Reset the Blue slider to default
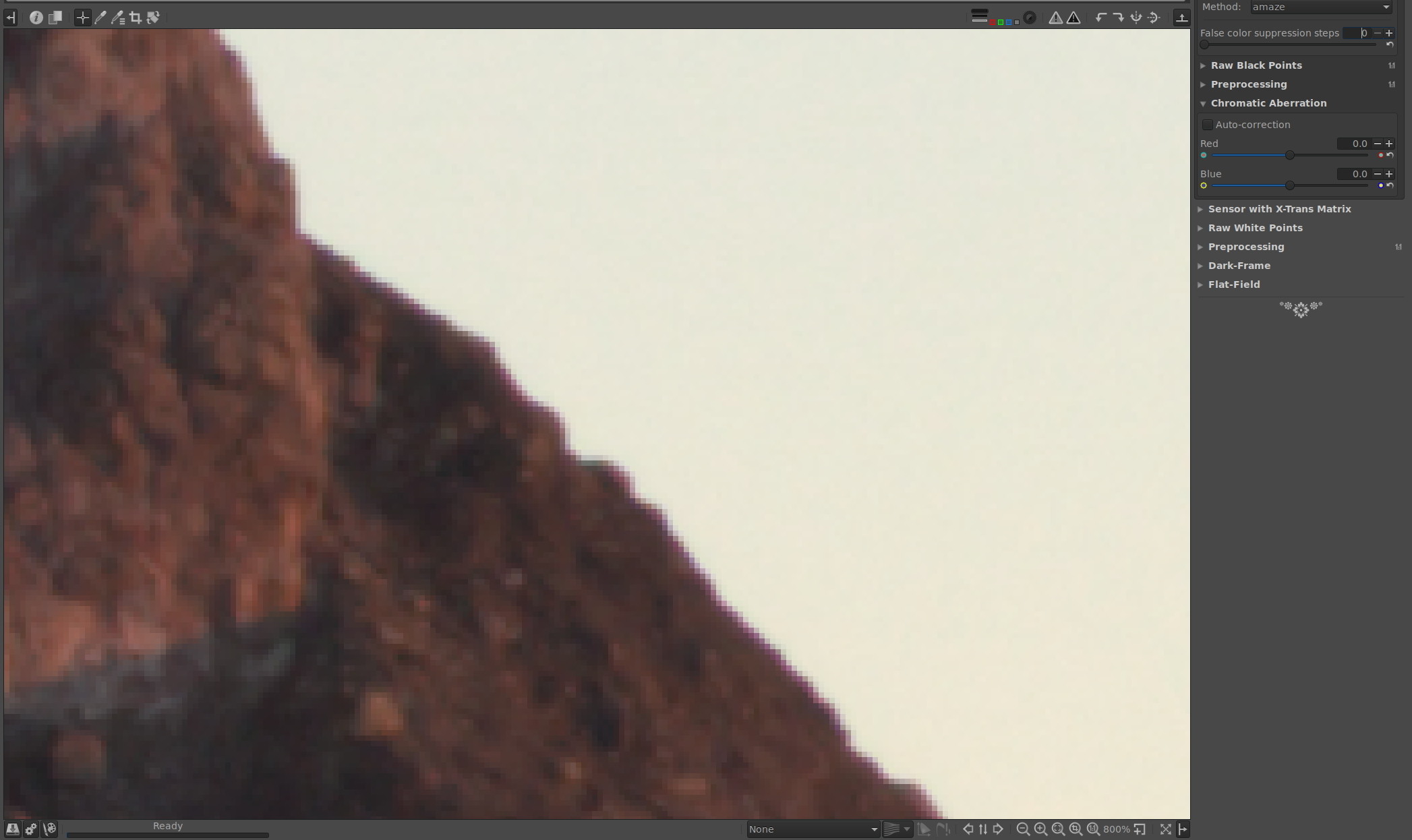Viewport: 1412px width, 840px height. 1390,185
